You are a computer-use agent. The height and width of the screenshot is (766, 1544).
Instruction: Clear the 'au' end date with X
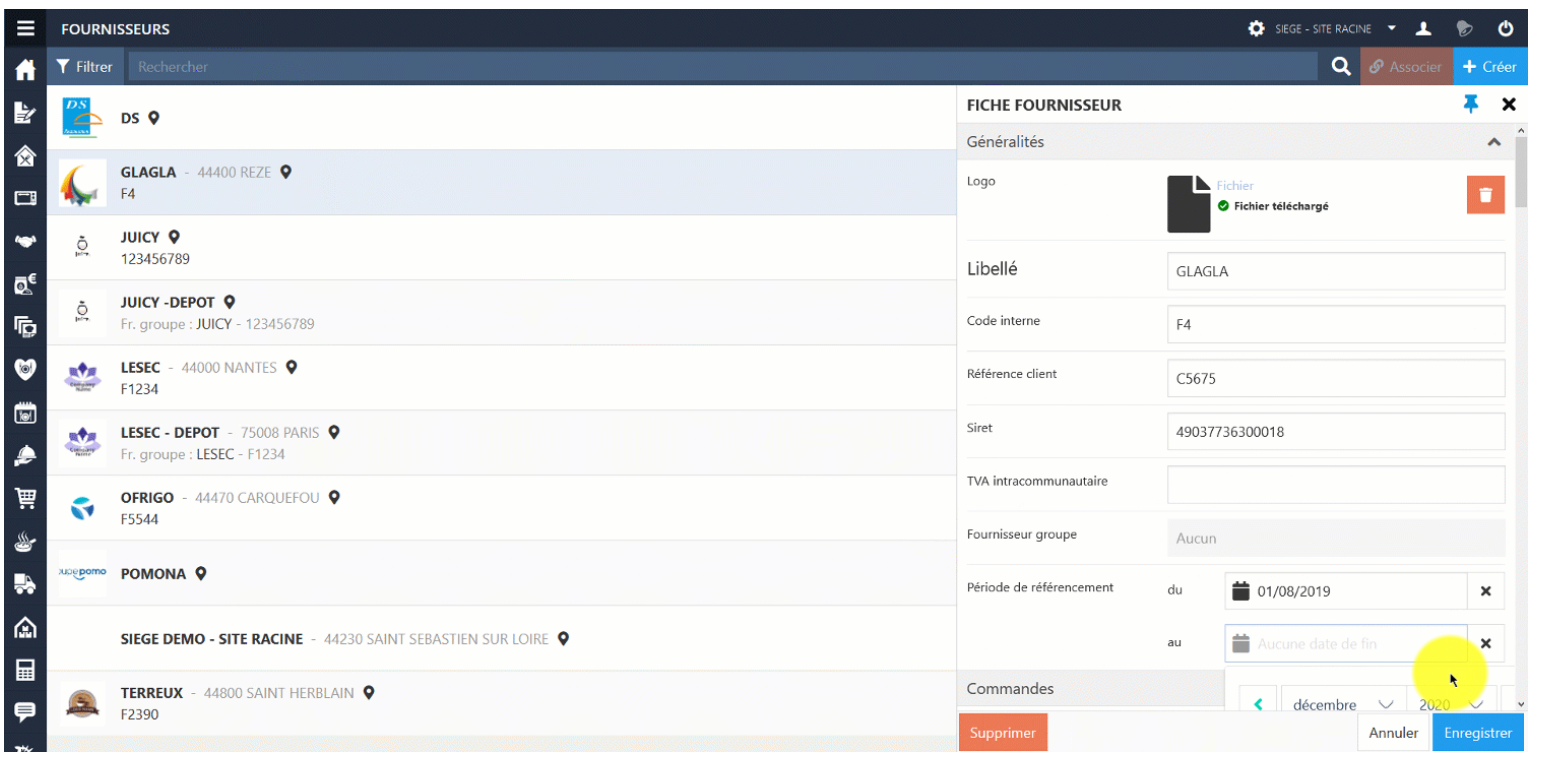(x=1486, y=644)
